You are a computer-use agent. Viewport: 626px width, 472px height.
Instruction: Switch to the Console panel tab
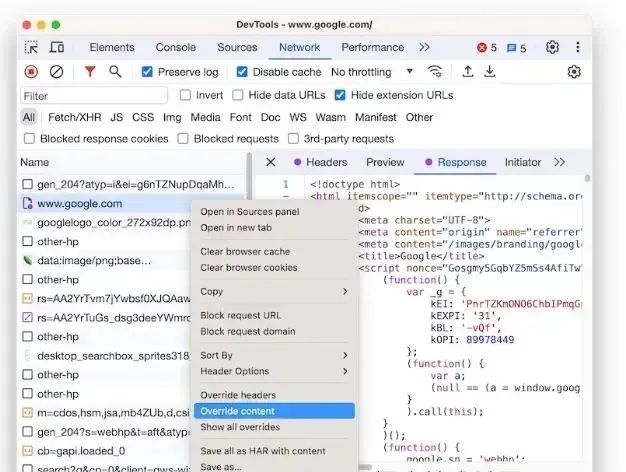pos(176,47)
